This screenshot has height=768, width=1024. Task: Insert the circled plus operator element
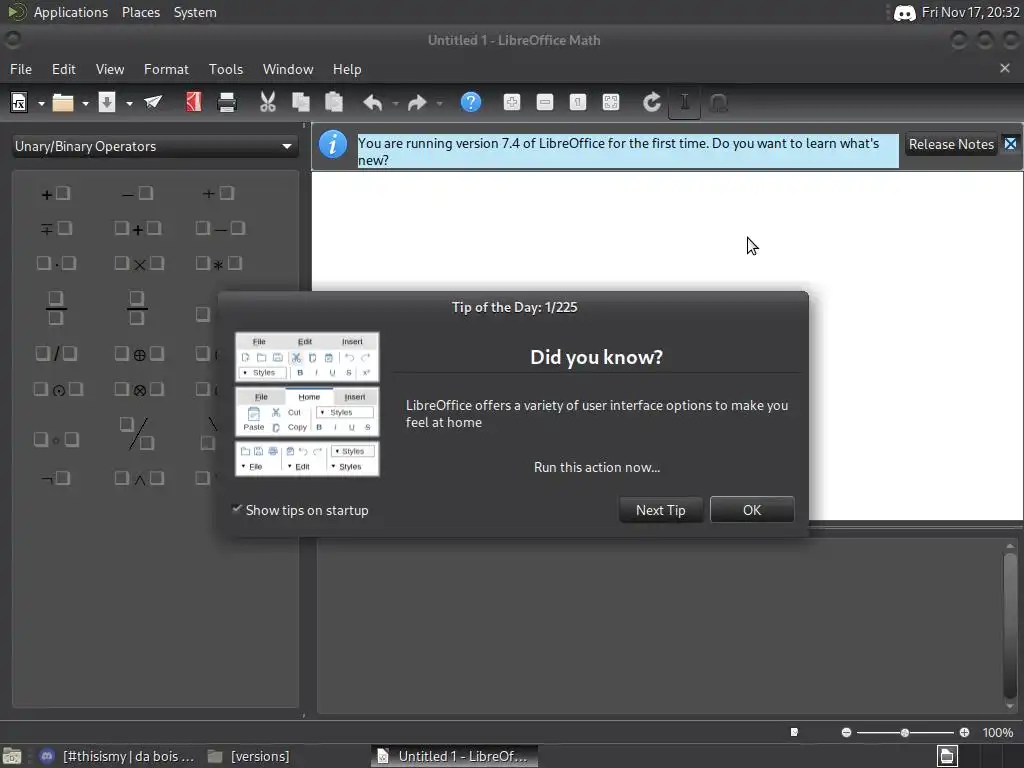(x=138, y=354)
